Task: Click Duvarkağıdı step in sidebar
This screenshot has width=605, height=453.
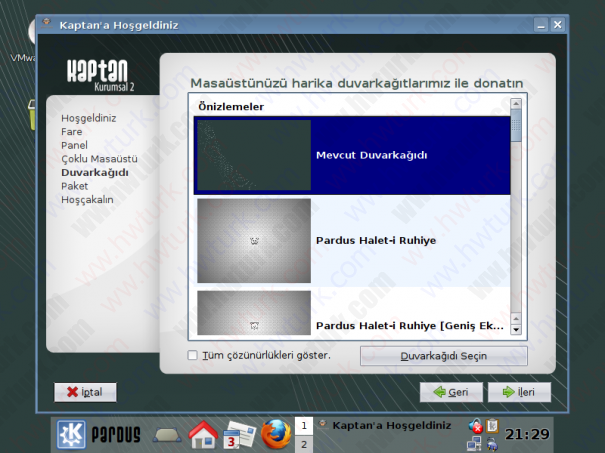Action: [95, 172]
